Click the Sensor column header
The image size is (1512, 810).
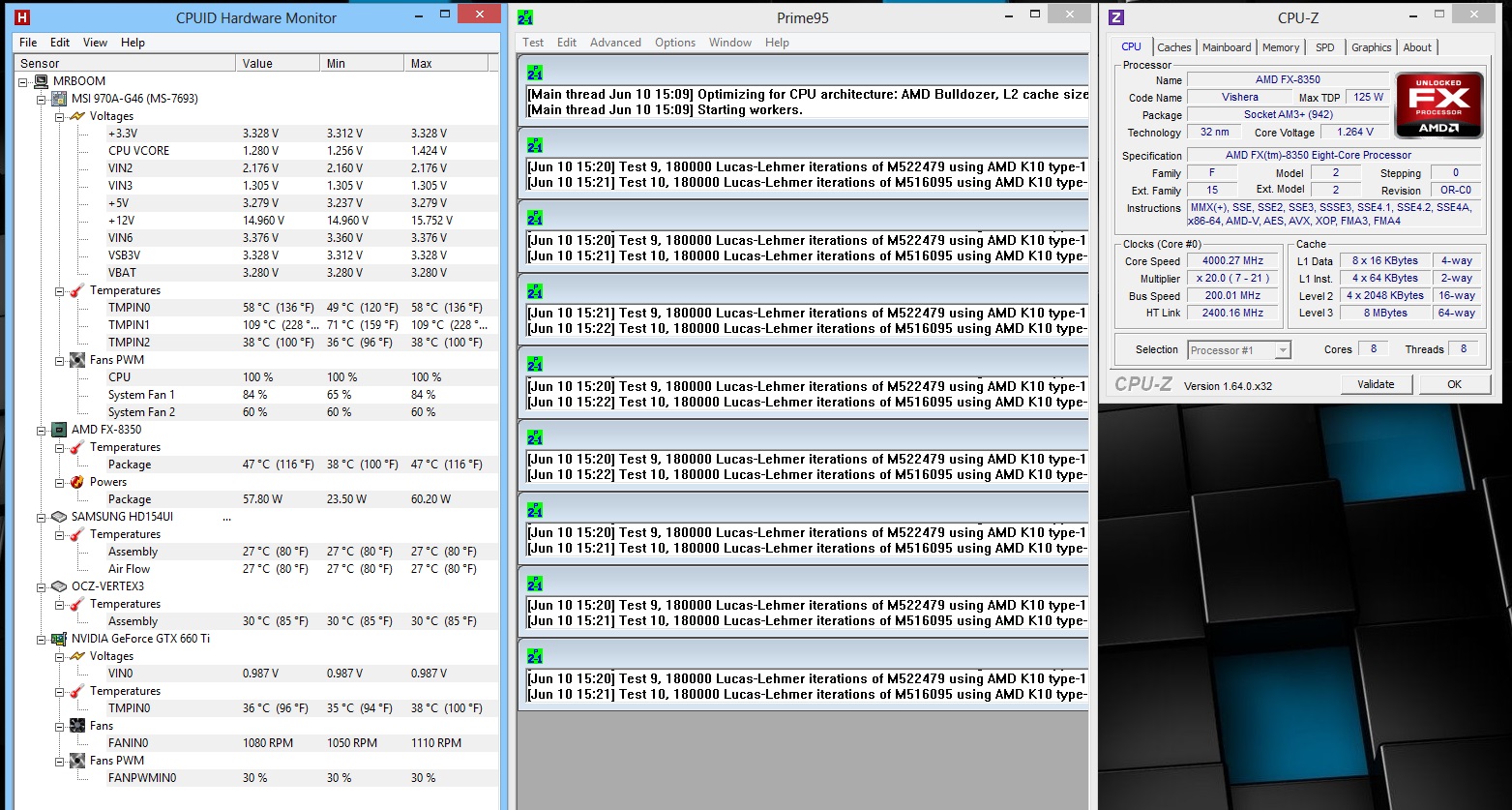(x=124, y=63)
